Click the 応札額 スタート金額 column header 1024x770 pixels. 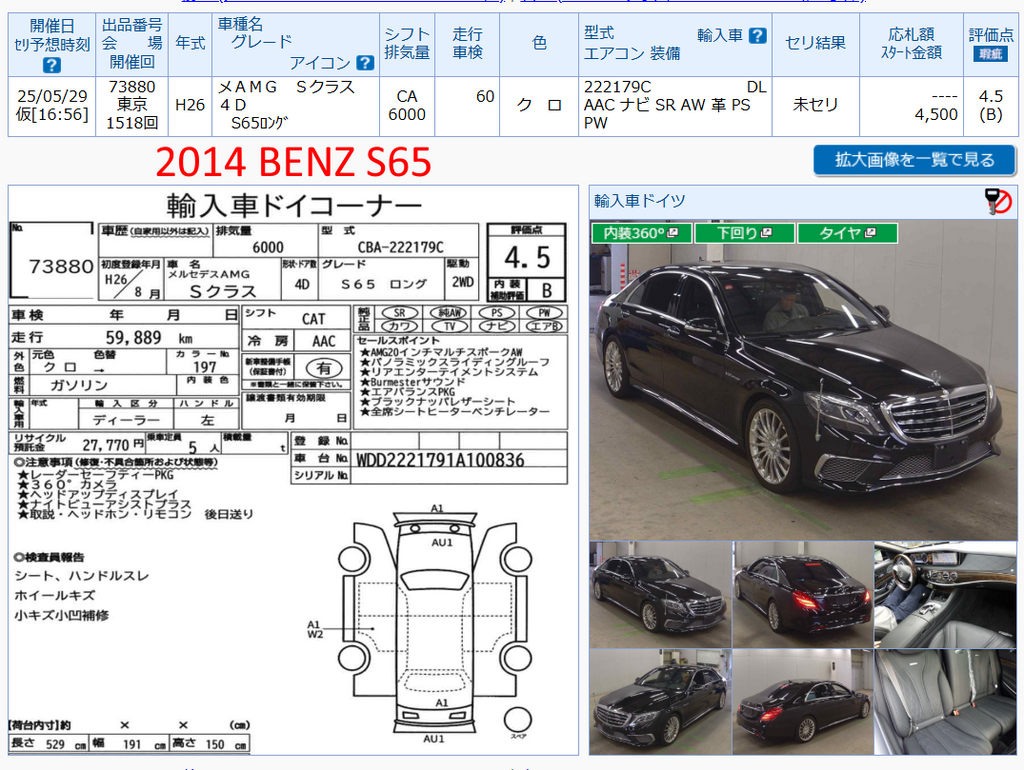(x=911, y=43)
